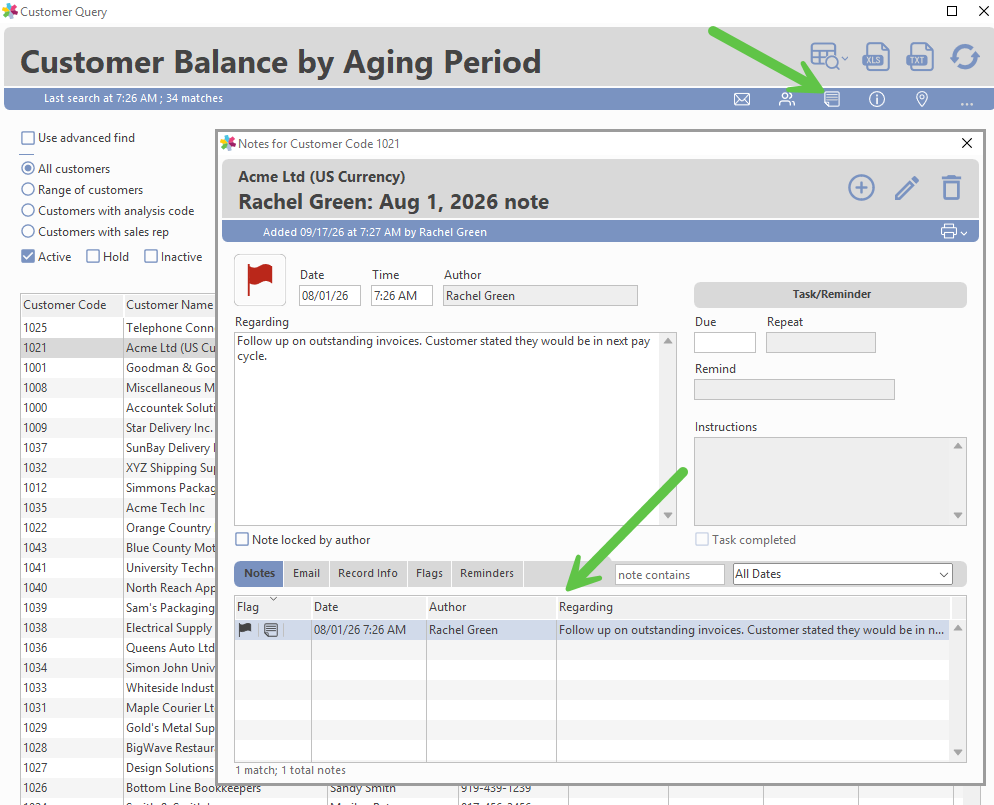Delete the note with trash icon
This screenshot has width=994, height=805.
click(951, 188)
